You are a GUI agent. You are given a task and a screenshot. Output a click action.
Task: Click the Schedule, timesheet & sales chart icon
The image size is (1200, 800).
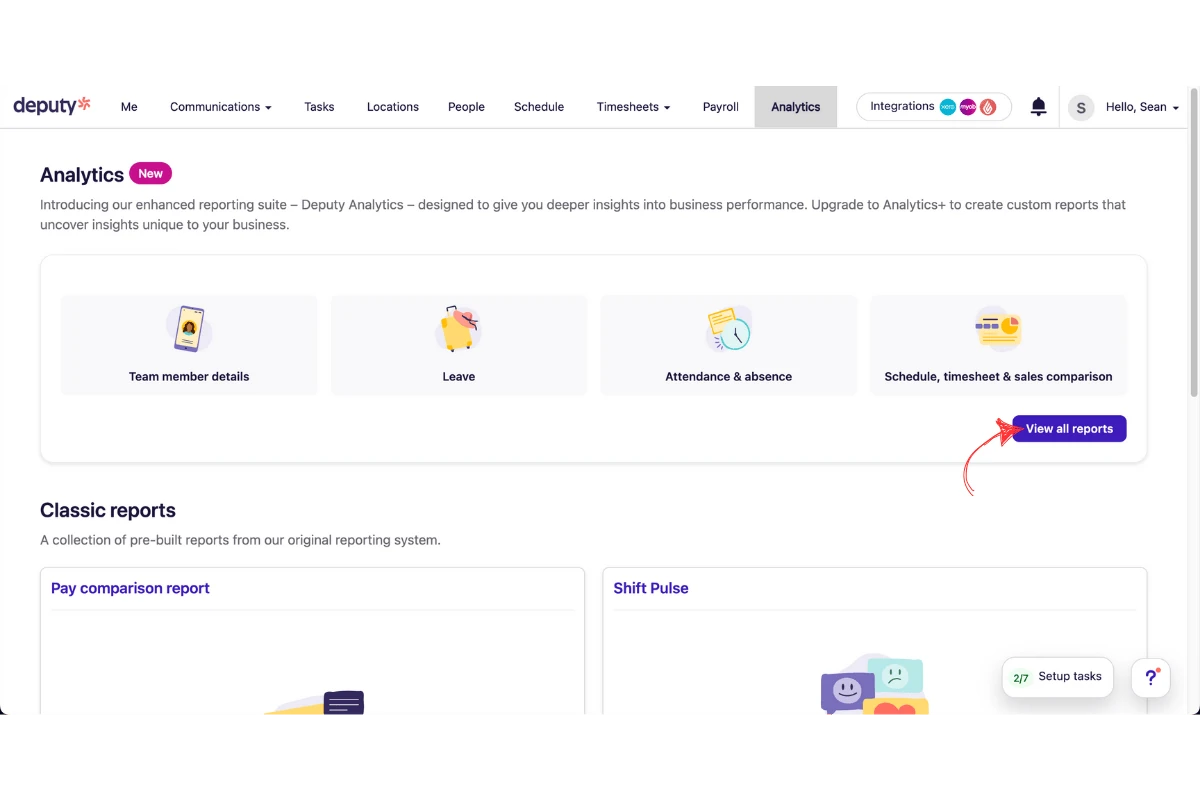pyautogui.click(x=998, y=329)
